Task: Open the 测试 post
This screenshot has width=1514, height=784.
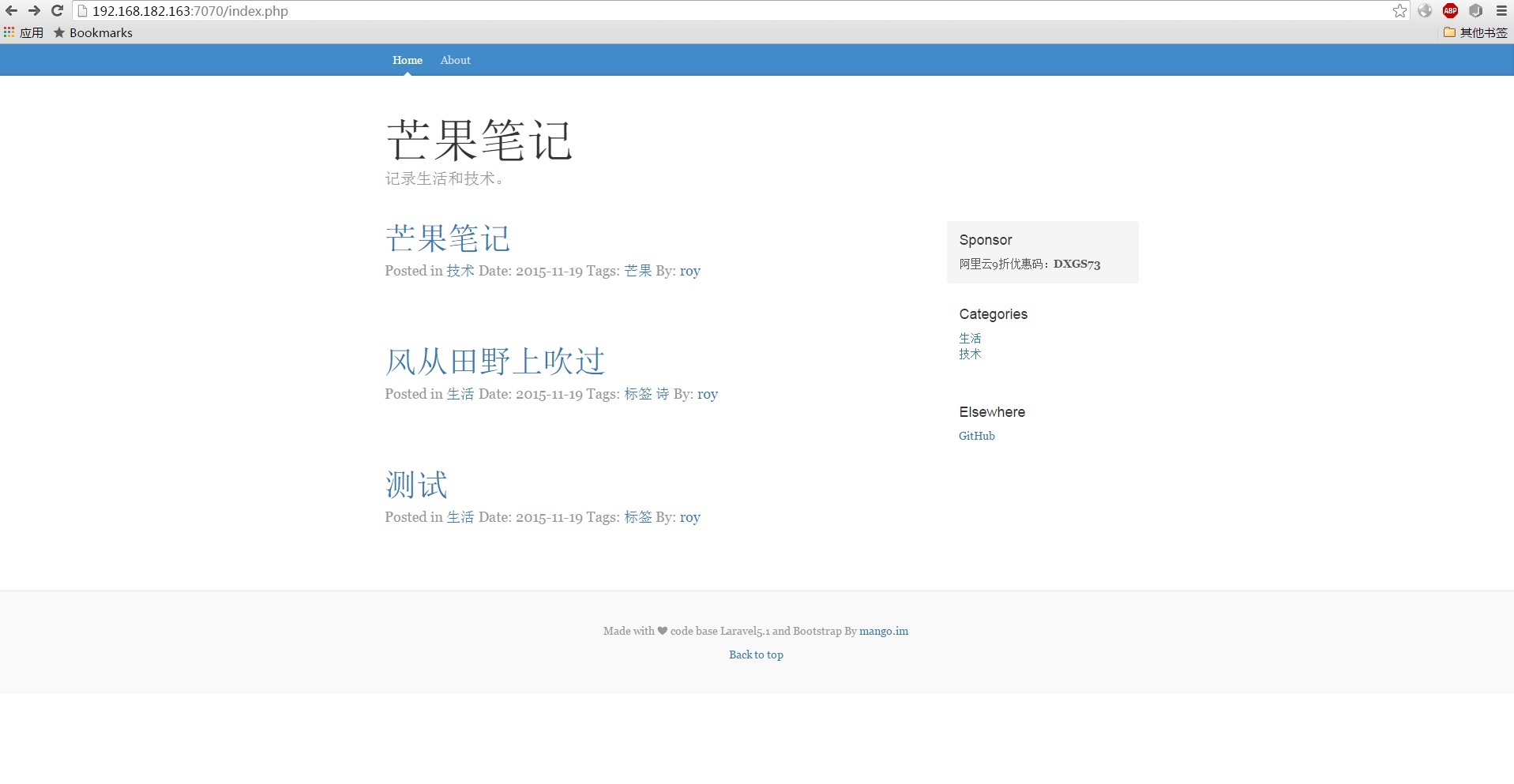Action: pos(416,485)
